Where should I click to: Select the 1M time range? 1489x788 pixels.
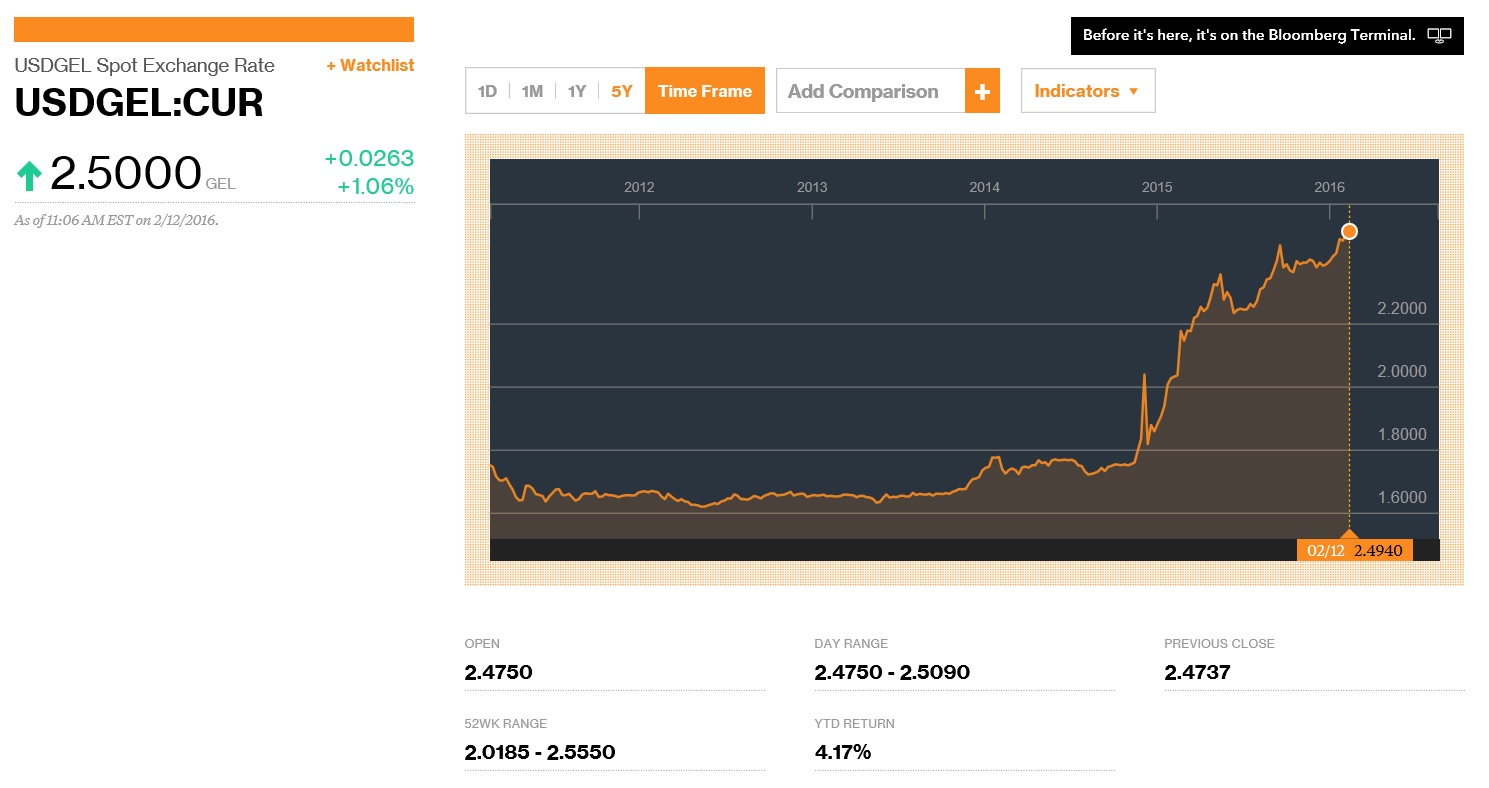(532, 91)
